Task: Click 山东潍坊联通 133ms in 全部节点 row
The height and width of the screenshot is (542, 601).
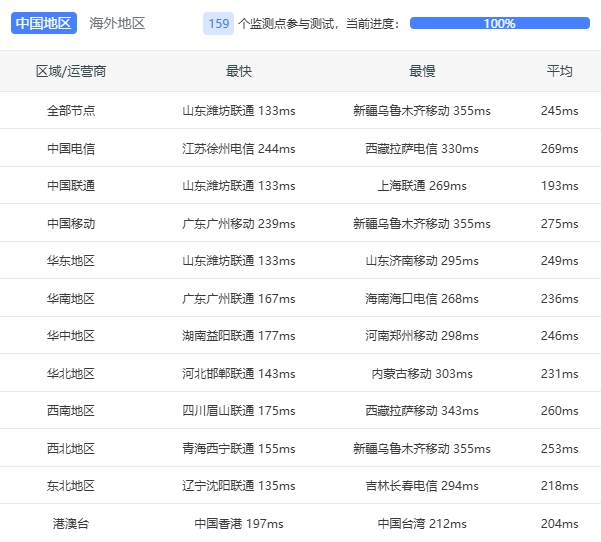Action: [x=239, y=111]
